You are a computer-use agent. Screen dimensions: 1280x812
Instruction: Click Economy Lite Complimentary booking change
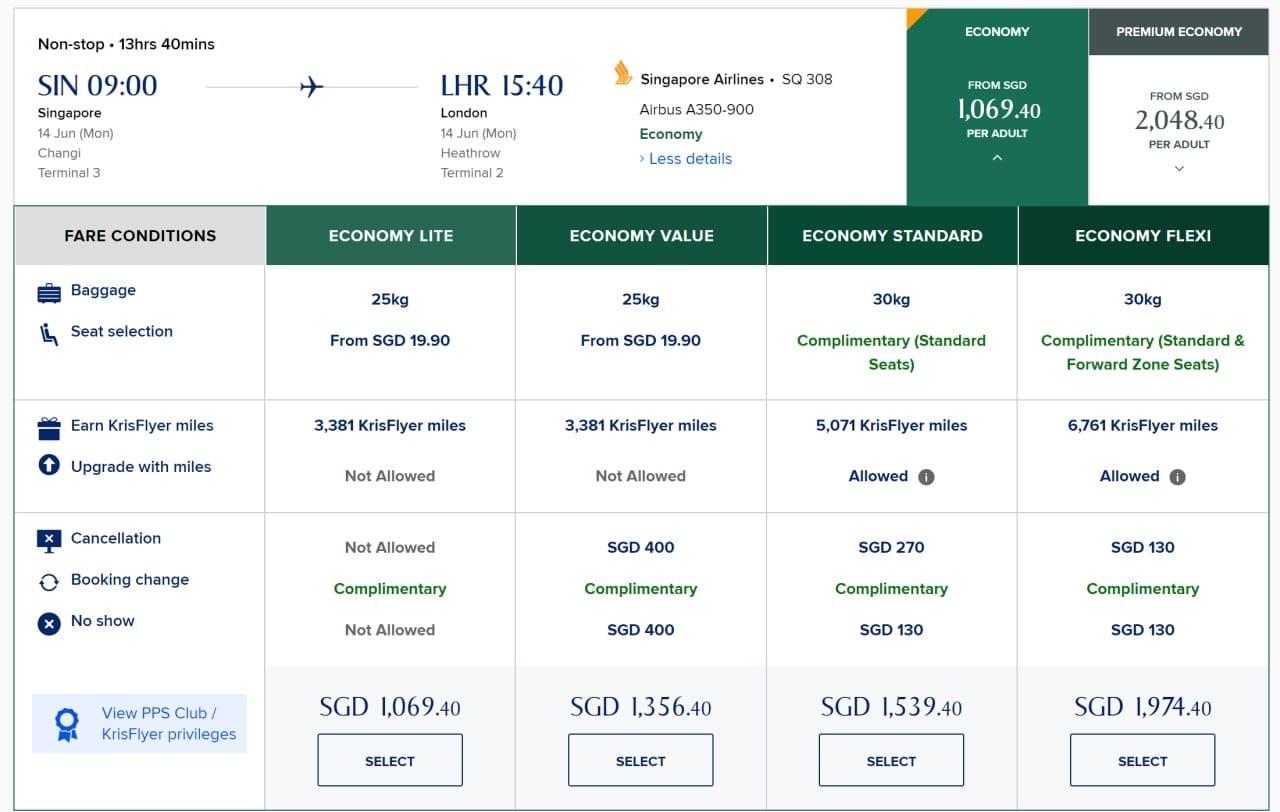390,588
